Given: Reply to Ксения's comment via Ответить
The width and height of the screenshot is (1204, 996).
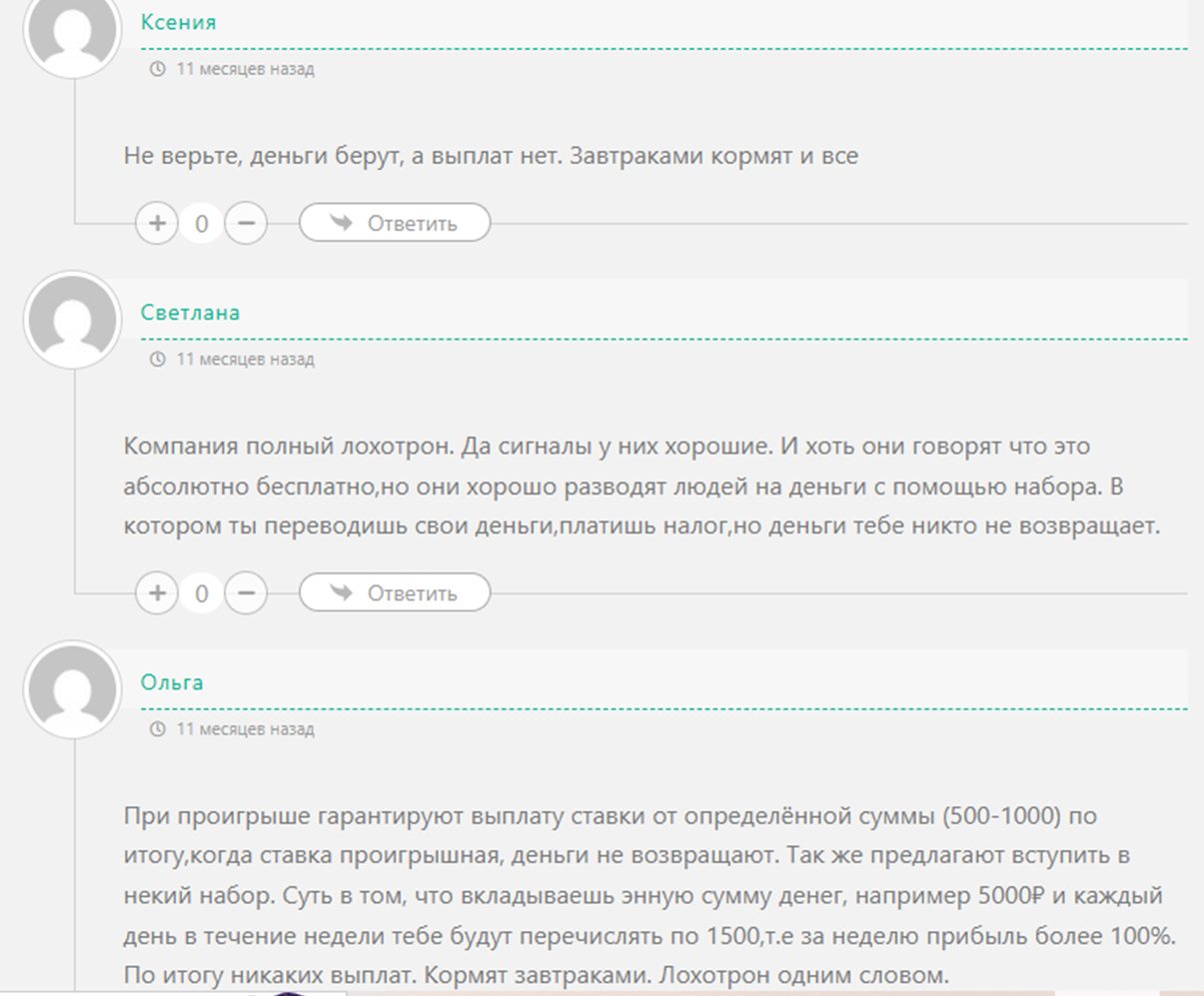Looking at the screenshot, I should pyautogui.click(x=395, y=223).
